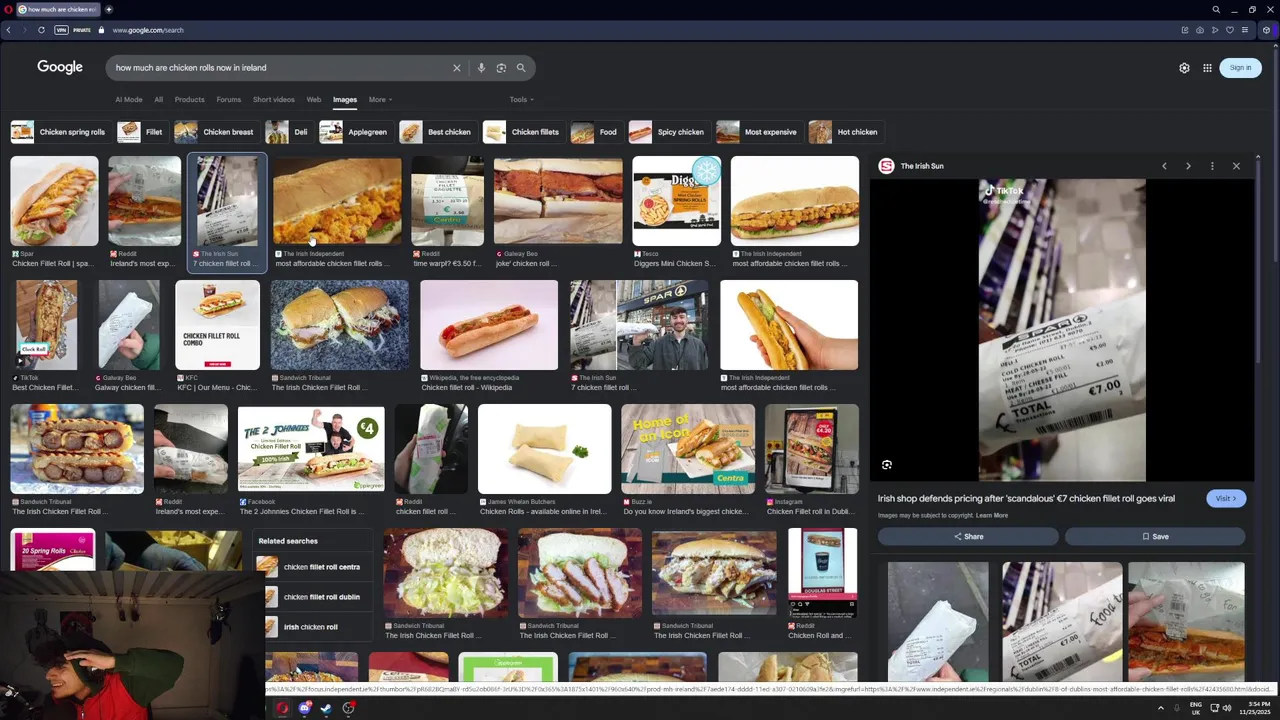
Task: Show hidden system tray icons
Action: [x=1161, y=708]
